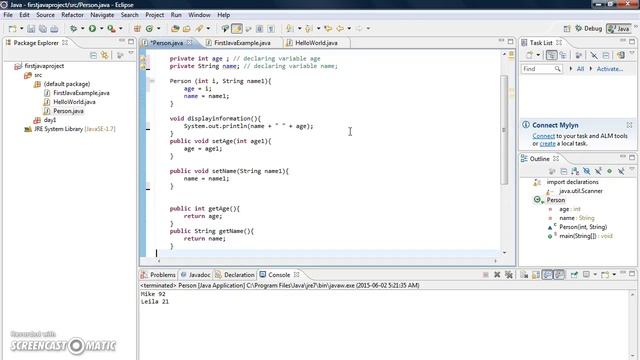The width and height of the screenshot is (640, 360).
Task: Toggle Link with Editor in Package Explorer
Action: (105, 55)
